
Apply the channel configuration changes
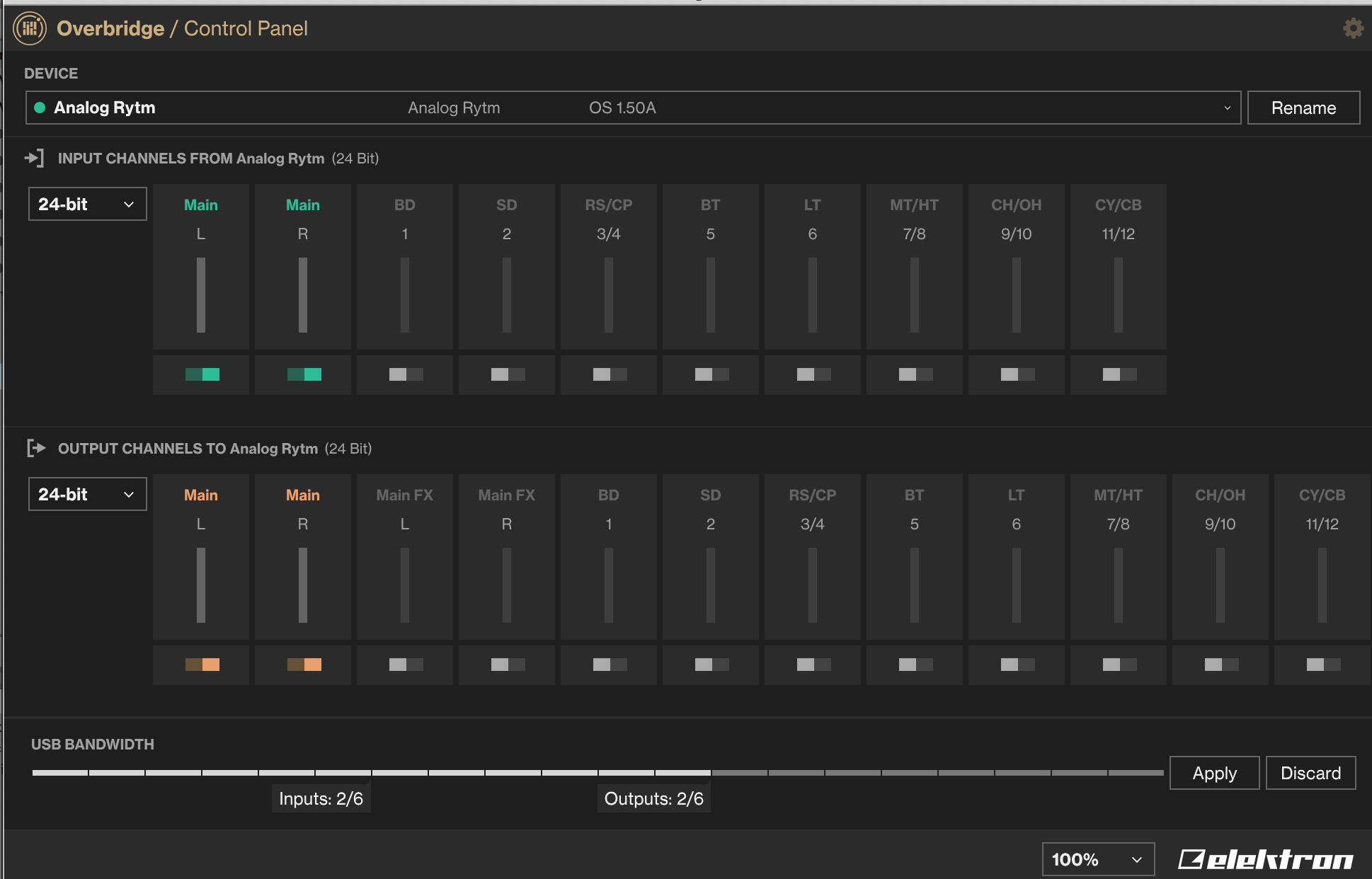(x=1214, y=773)
